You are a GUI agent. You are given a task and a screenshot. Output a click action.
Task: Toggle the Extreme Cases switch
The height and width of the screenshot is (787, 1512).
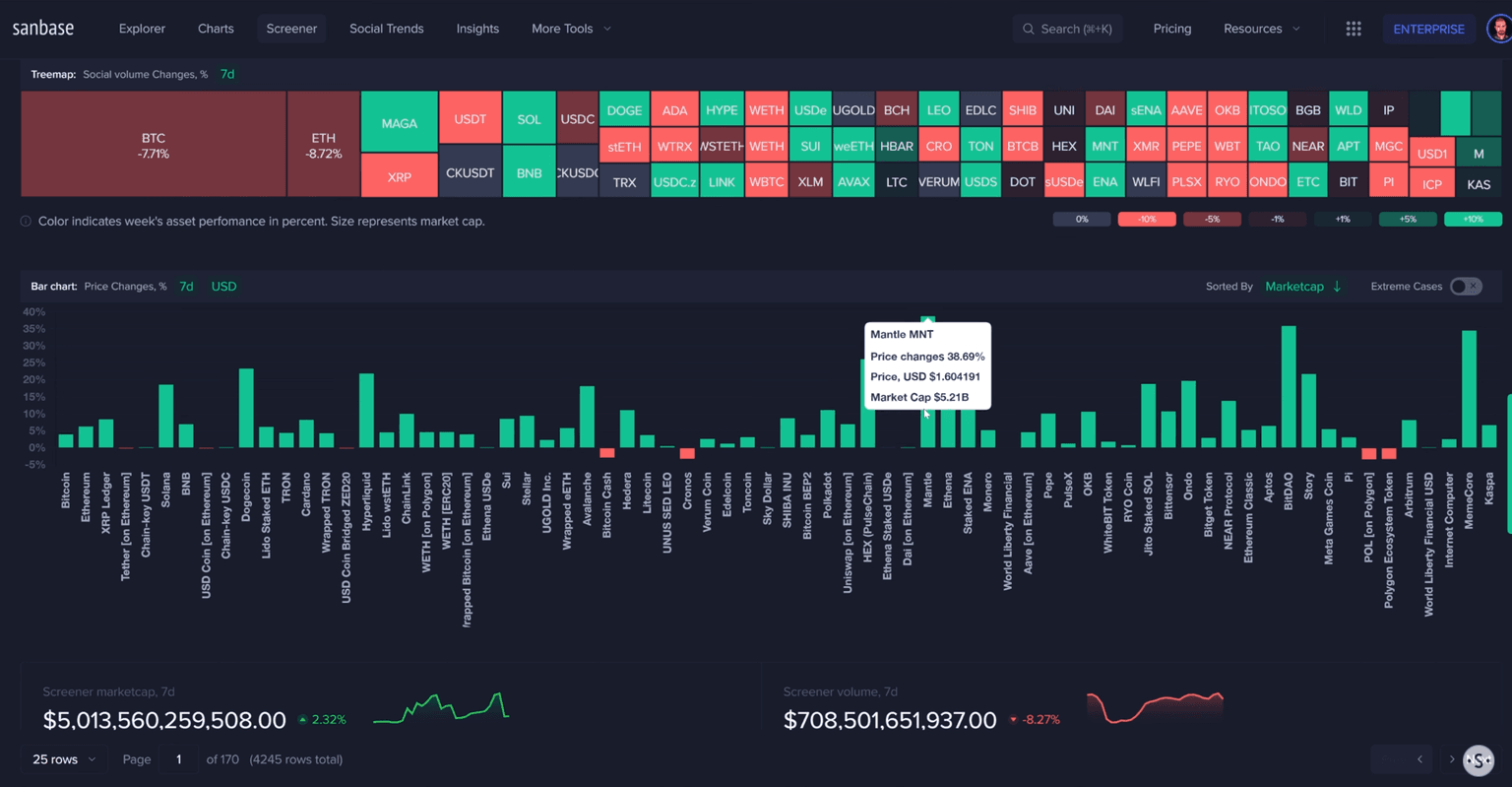click(x=1465, y=287)
